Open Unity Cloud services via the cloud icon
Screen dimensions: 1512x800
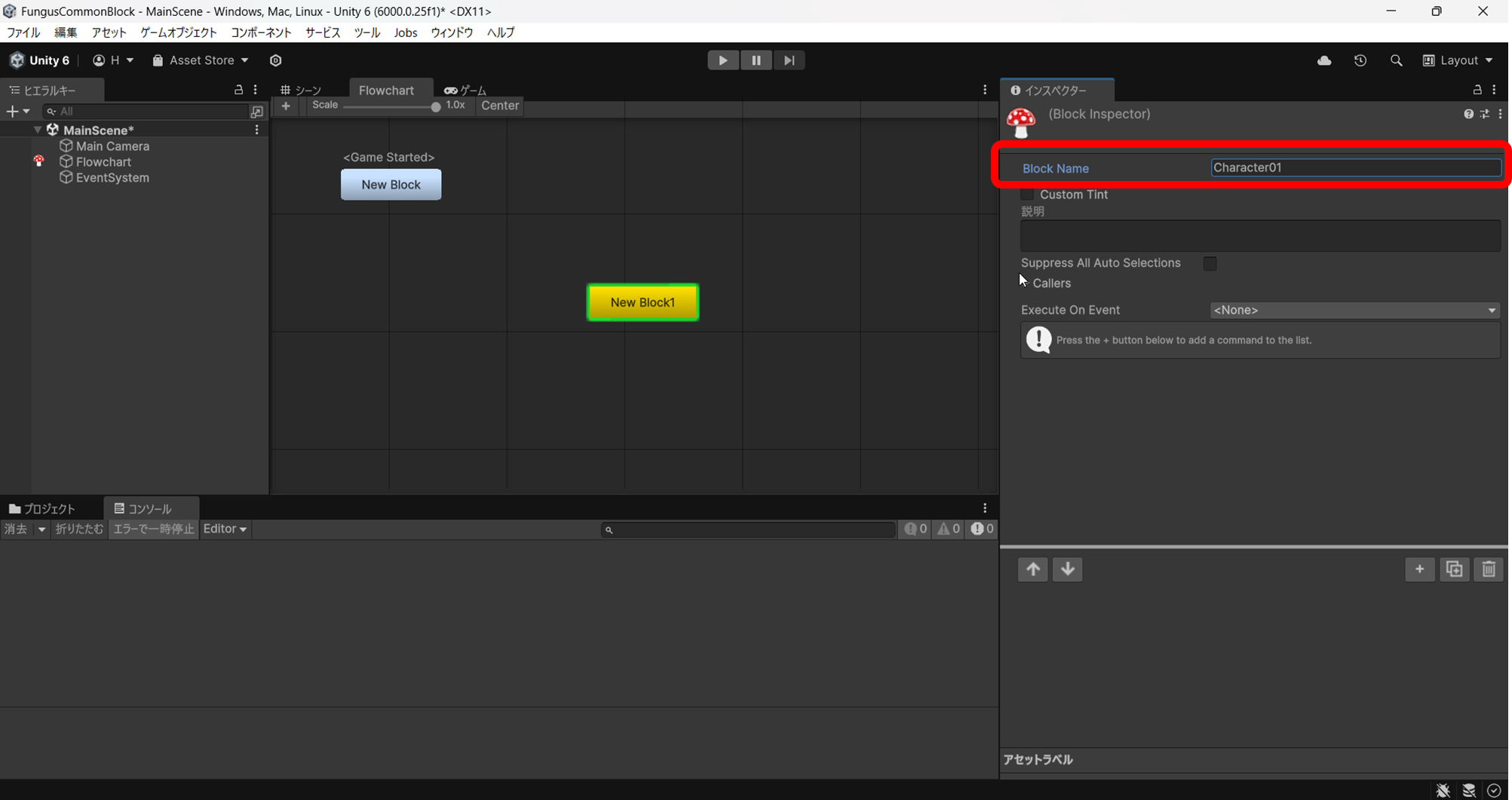click(1324, 60)
